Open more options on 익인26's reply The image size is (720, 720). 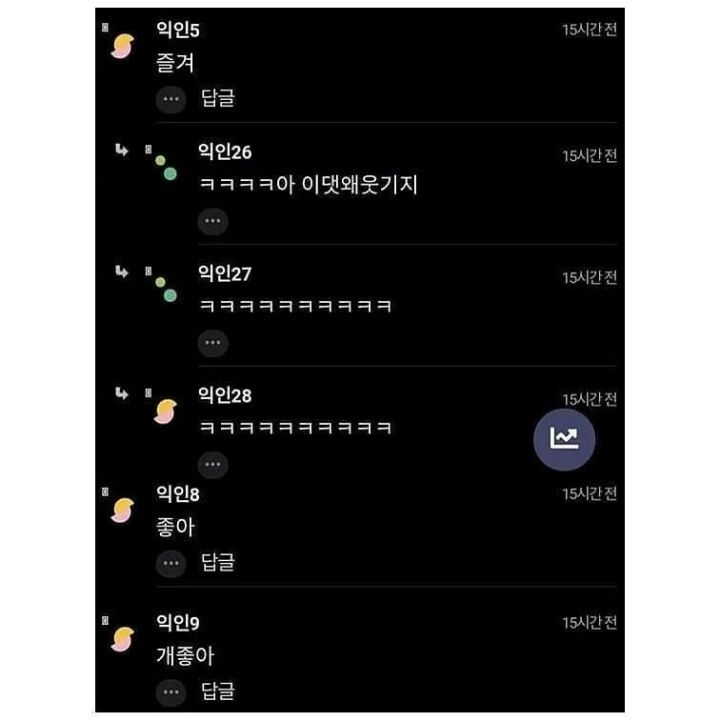213,221
